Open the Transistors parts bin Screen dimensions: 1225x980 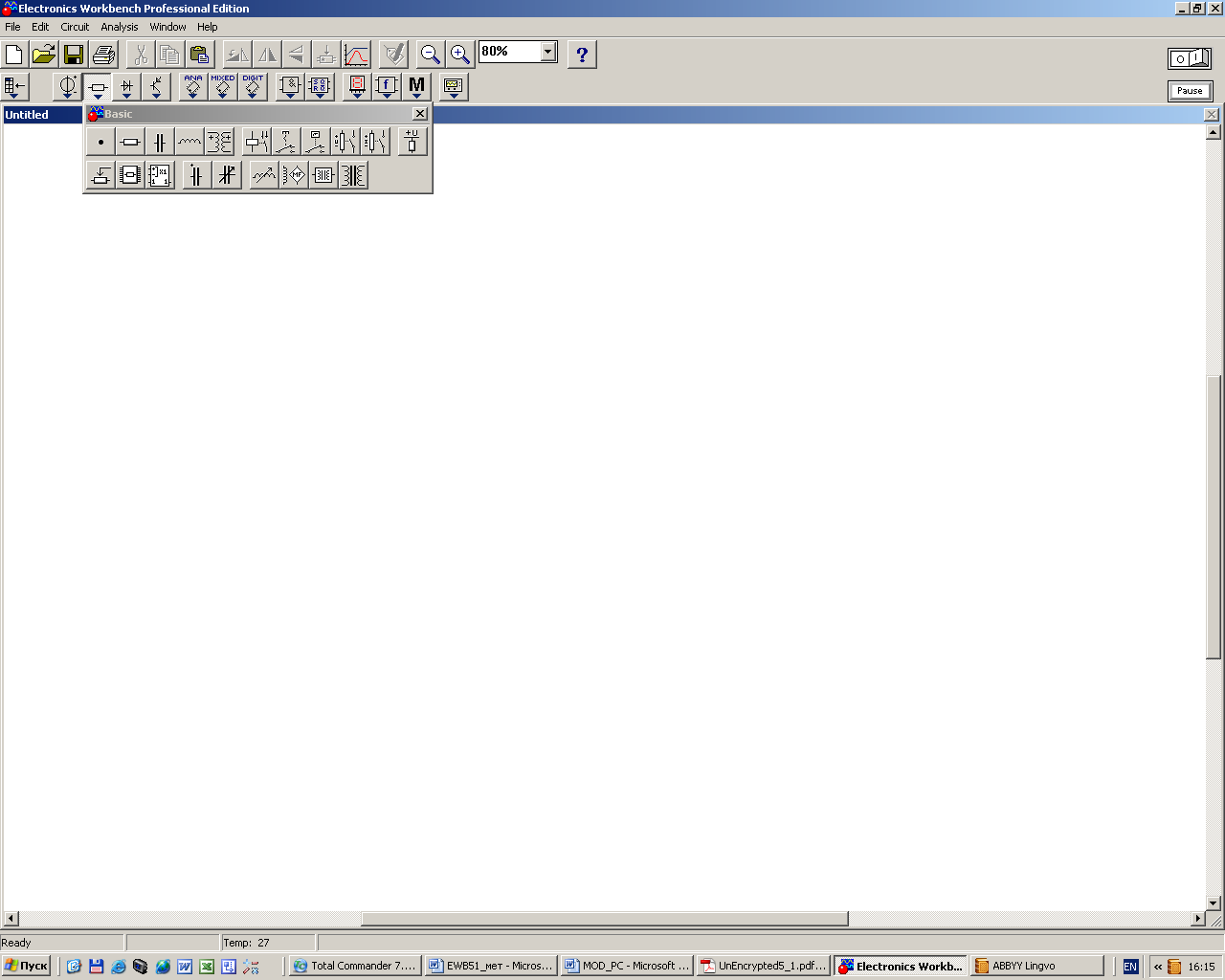pos(156,87)
